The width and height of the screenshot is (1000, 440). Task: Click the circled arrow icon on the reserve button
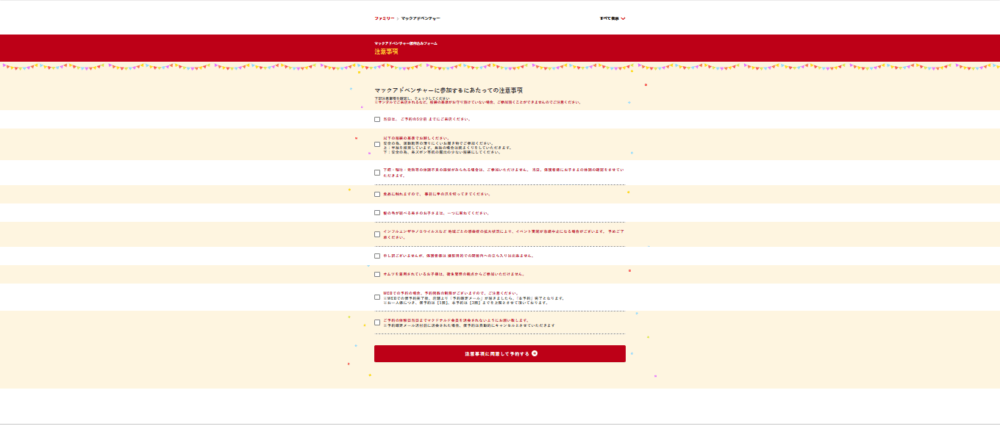click(x=535, y=353)
